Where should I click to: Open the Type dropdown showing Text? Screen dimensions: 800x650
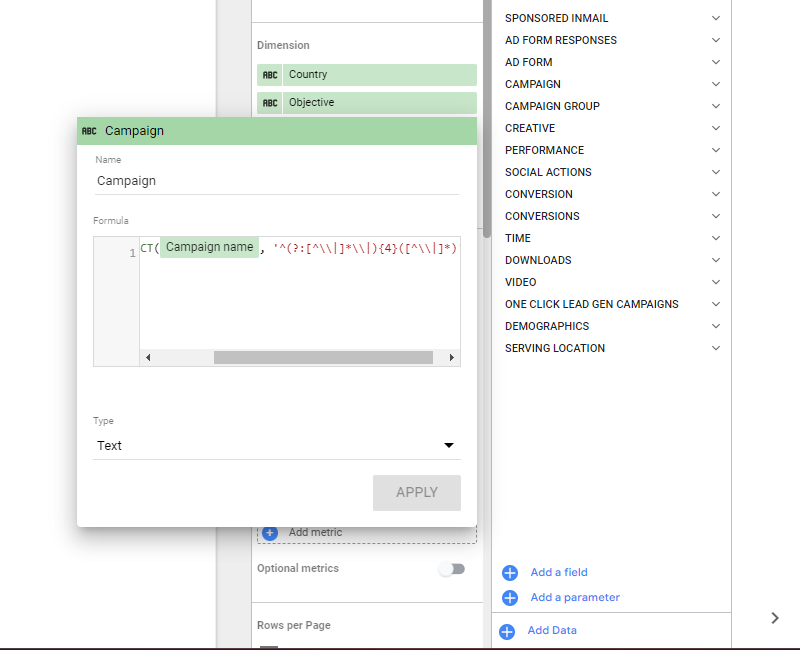(277, 445)
